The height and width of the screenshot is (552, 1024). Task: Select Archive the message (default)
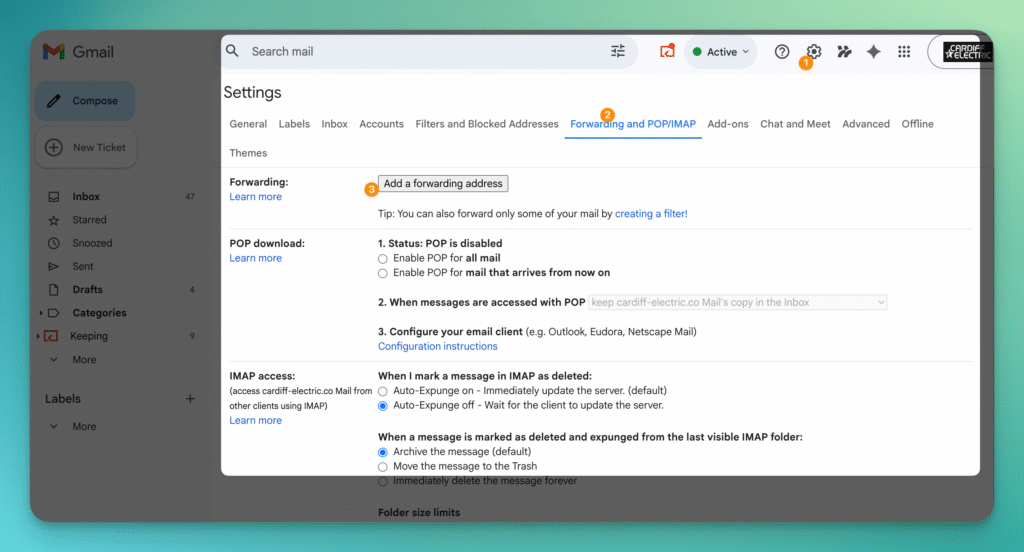pos(383,452)
